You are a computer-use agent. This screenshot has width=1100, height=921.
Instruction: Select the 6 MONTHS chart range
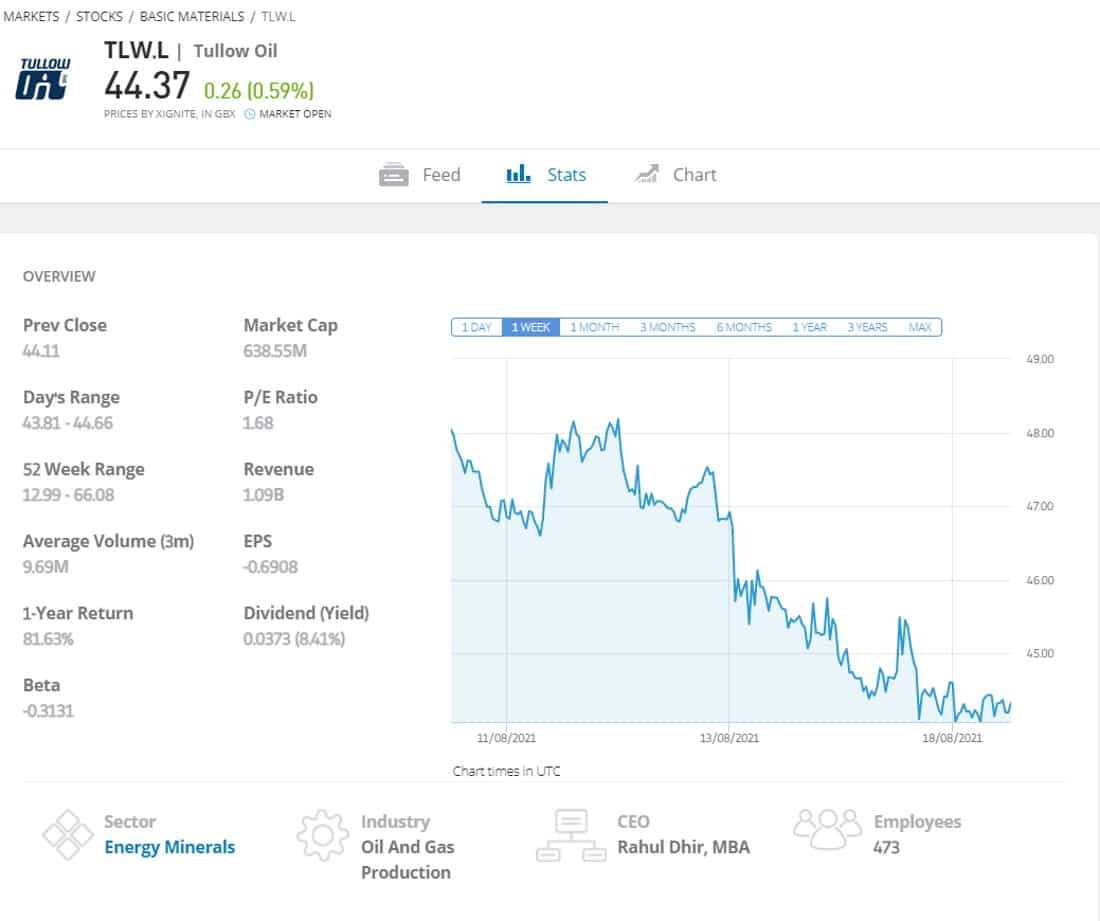click(744, 328)
